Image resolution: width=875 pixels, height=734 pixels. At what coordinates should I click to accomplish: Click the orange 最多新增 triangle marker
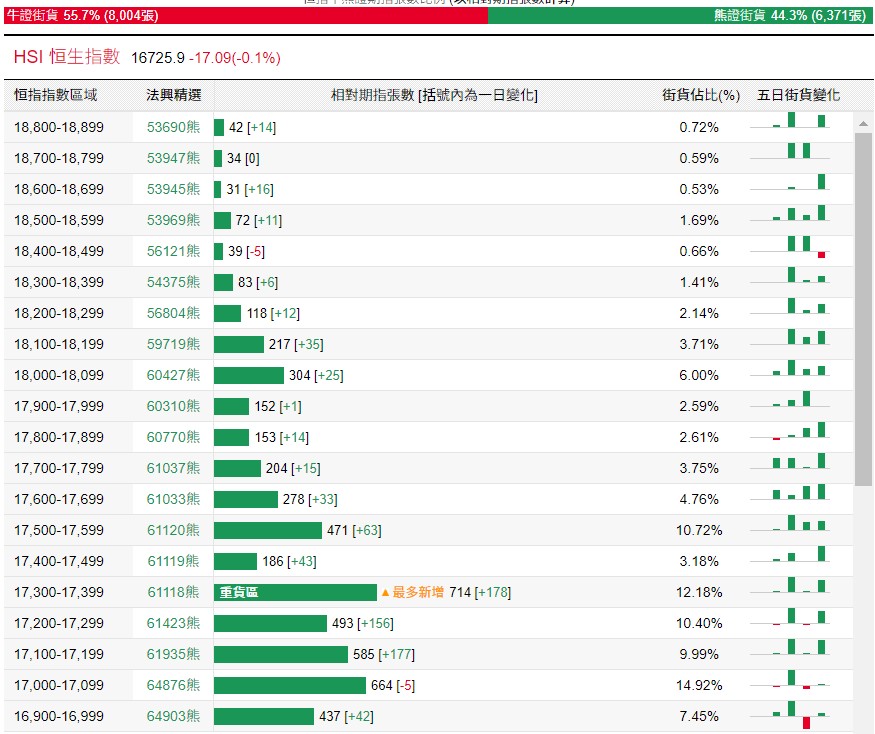[385, 593]
